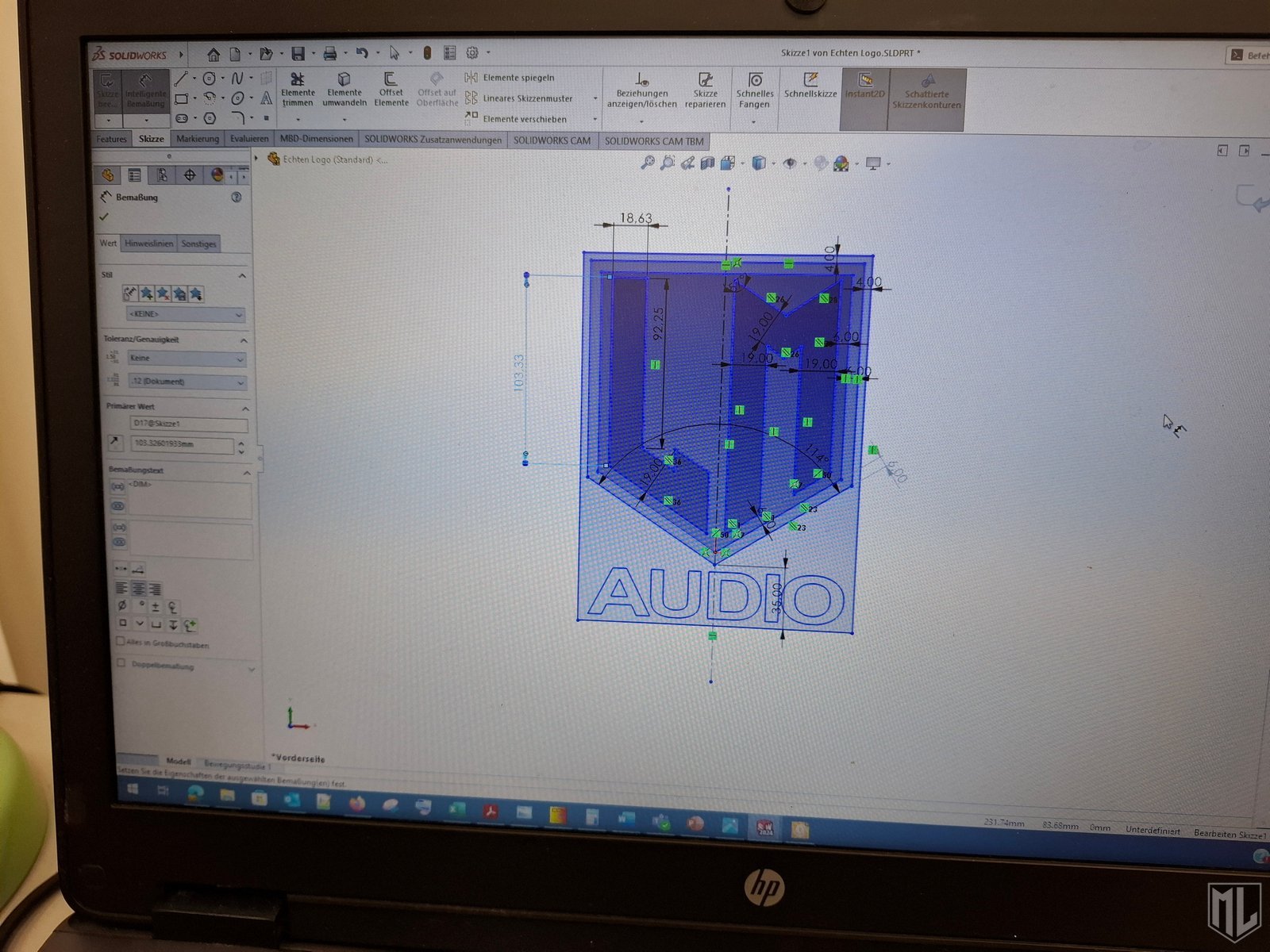
Task: Switch to the Features ribbon tab
Action: 111,139
